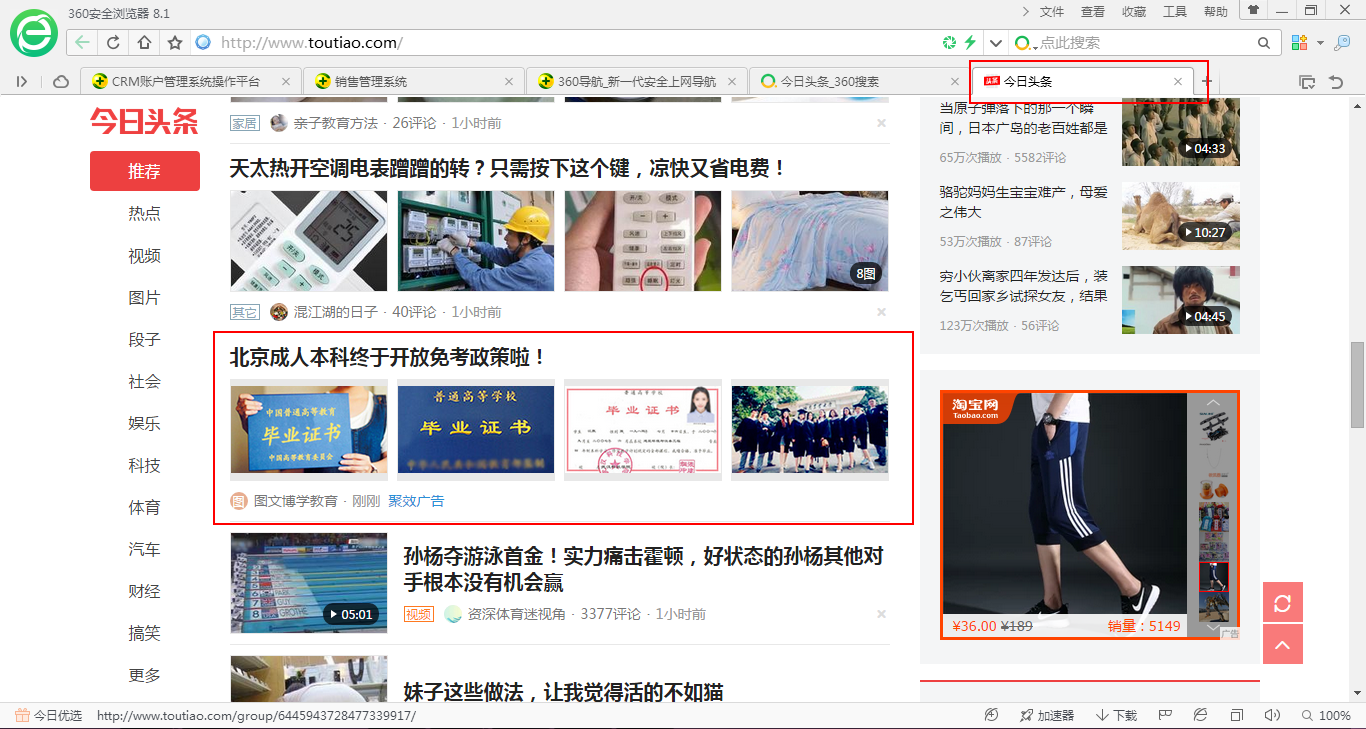Toggle extreme speed mode lightning icon

pyautogui.click(x=971, y=42)
